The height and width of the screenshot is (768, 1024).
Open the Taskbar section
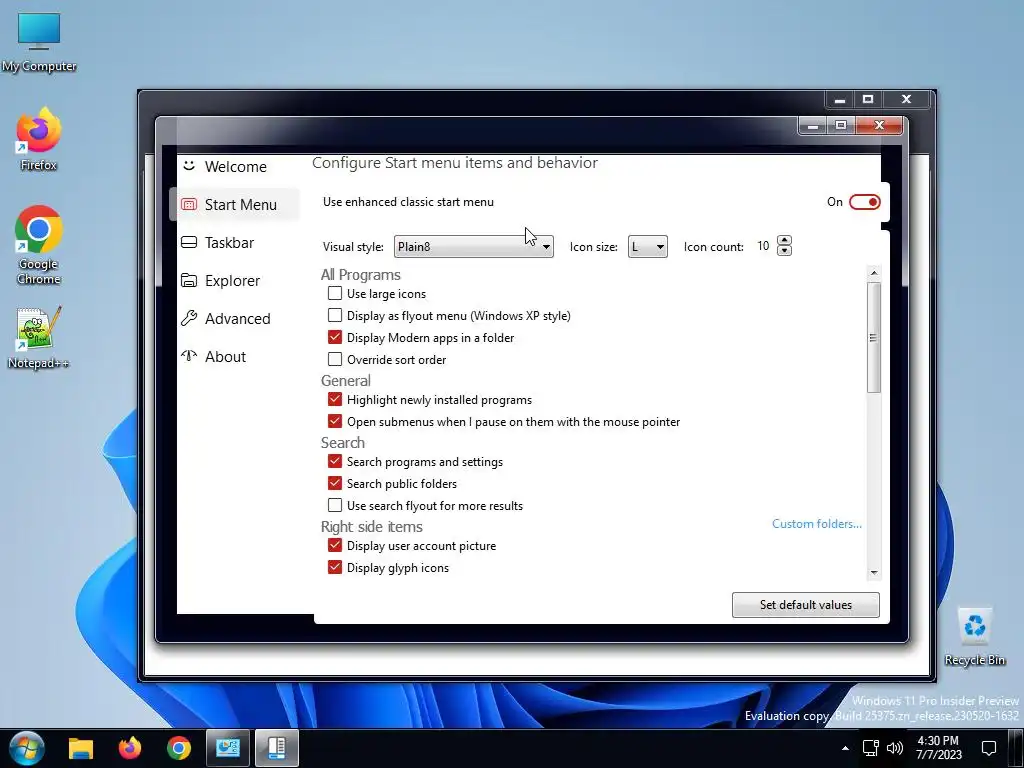click(229, 242)
